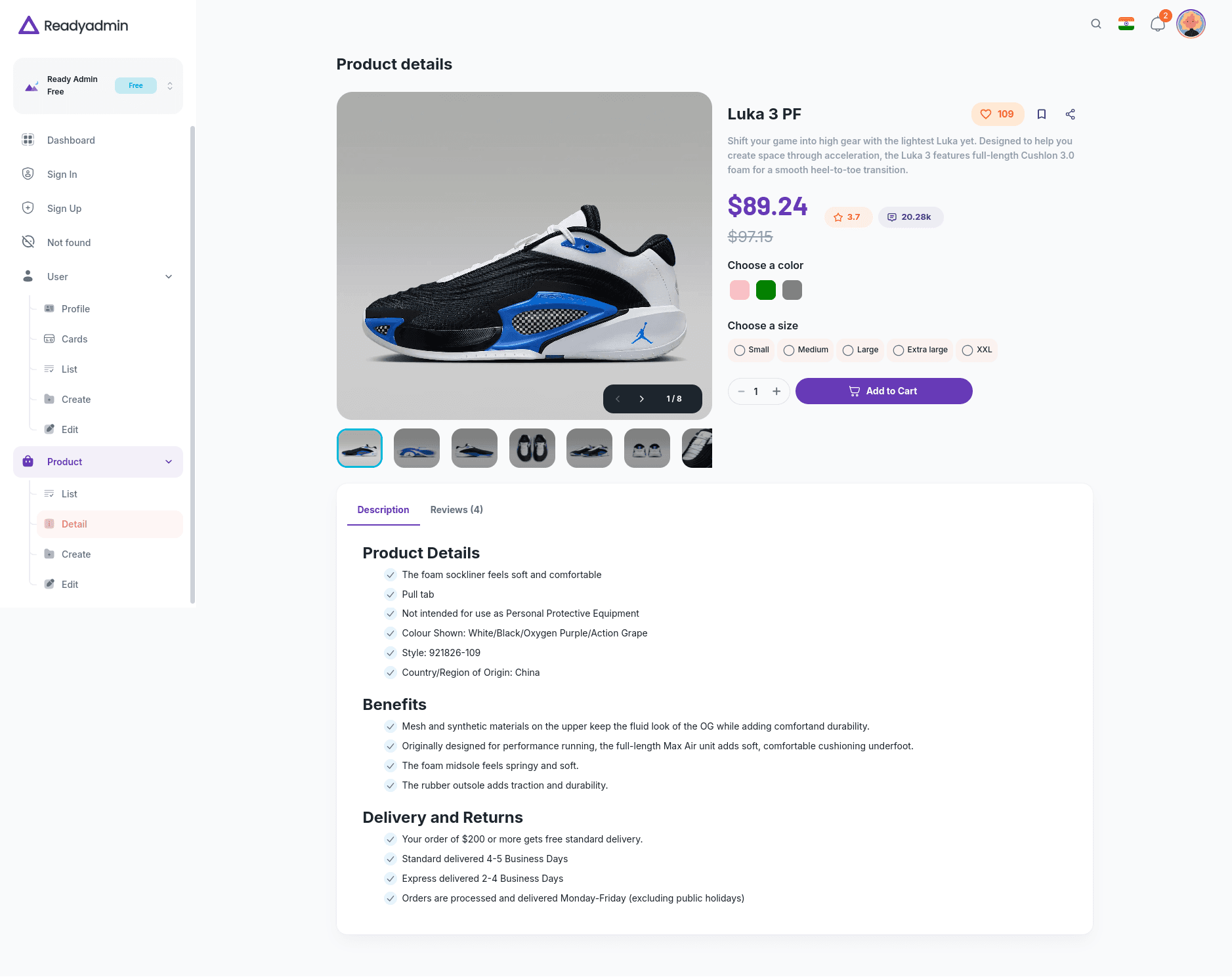Select the fourth product thumbnail
The image size is (1232, 977).
click(x=532, y=448)
